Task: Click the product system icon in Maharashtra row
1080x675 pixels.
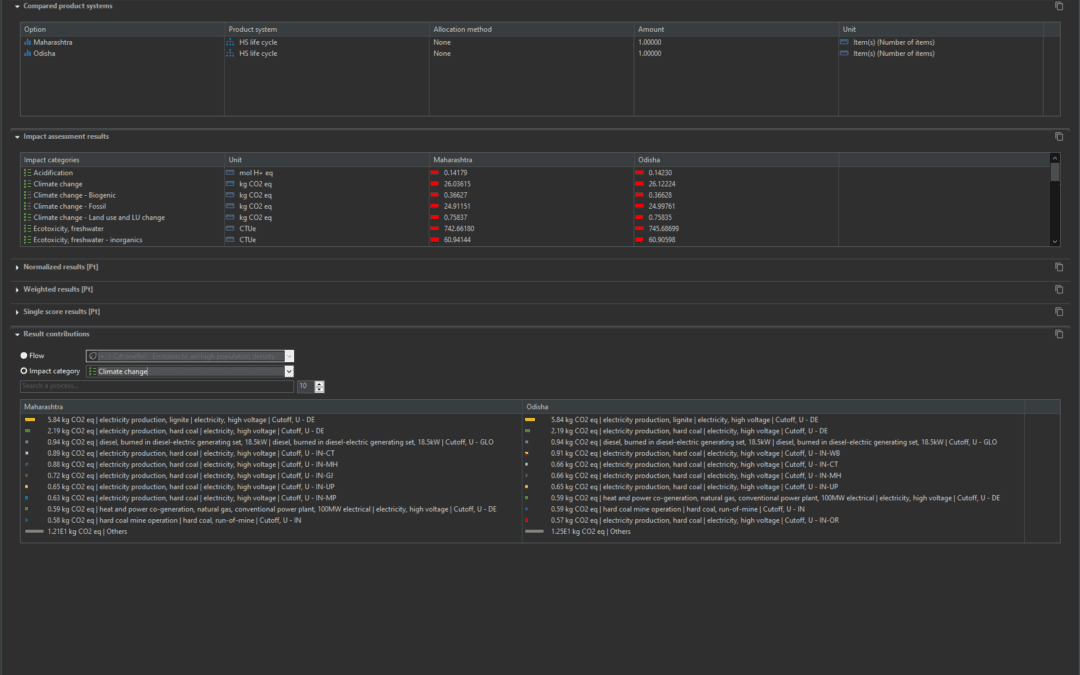Action: coord(230,42)
